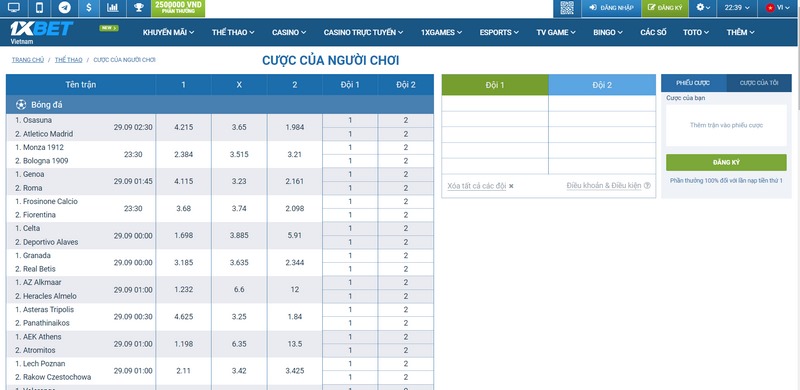Viewport: 800px width, 390px height.
Task: Click the green ĐĂNG KÝ betslip button
Action: (726, 162)
